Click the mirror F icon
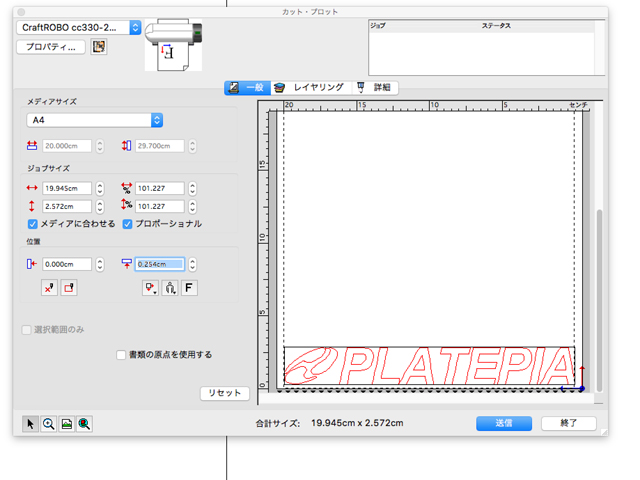 189,288
